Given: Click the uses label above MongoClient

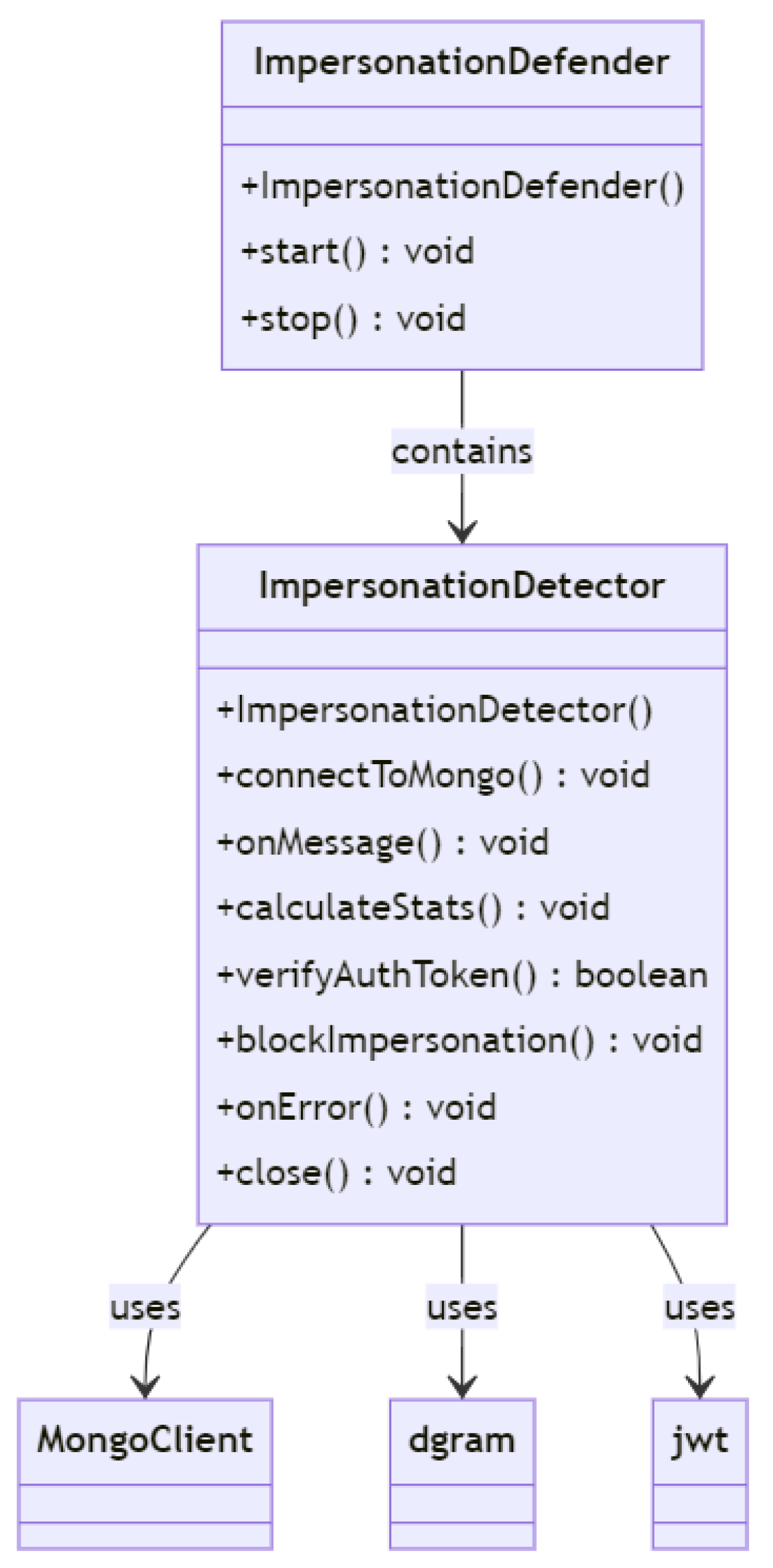Looking at the screenshot, I should click(x=145, y=1308).
